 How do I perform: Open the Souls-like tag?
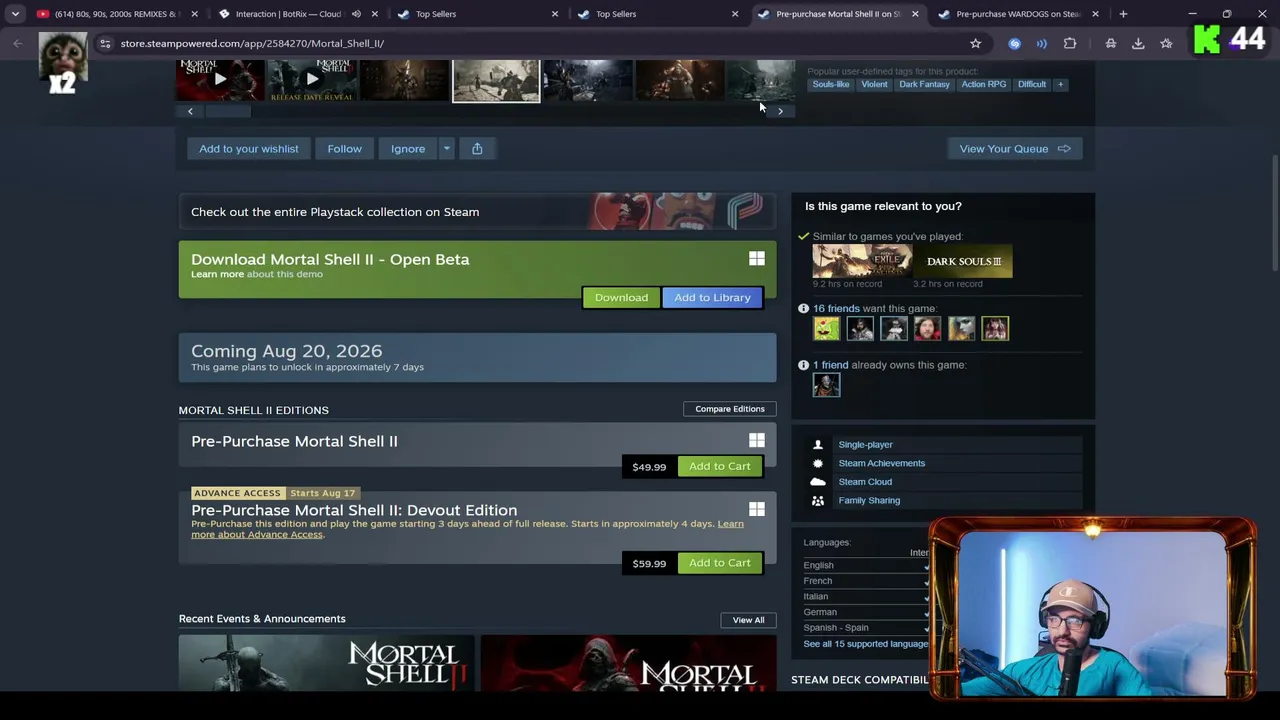tap(830, 84)
